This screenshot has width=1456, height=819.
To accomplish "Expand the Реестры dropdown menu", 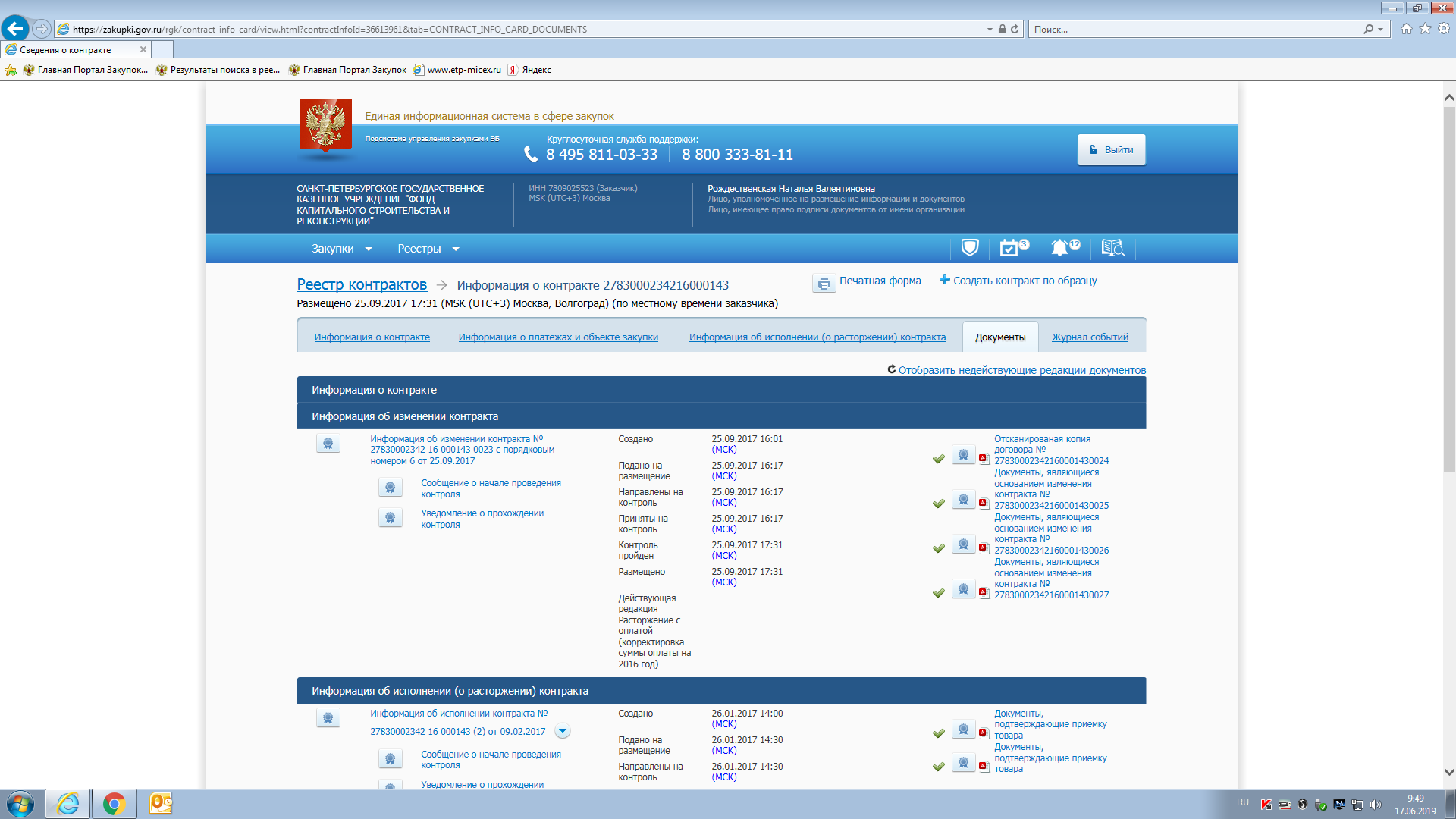I will coord(428,249).
